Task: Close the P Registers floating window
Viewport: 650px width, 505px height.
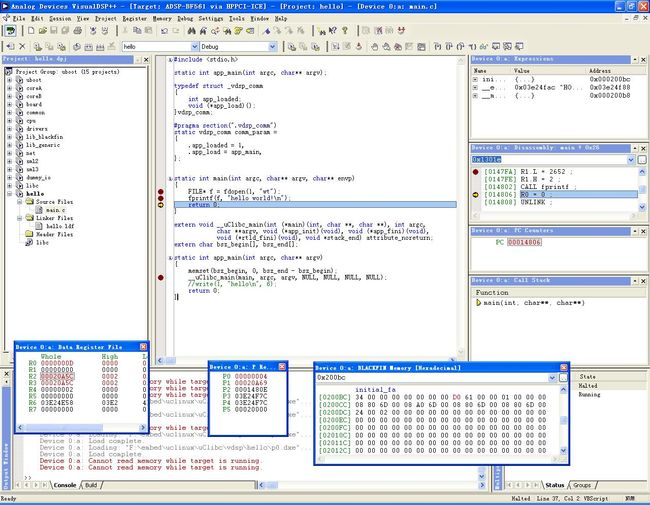Action: click(282, 367)
